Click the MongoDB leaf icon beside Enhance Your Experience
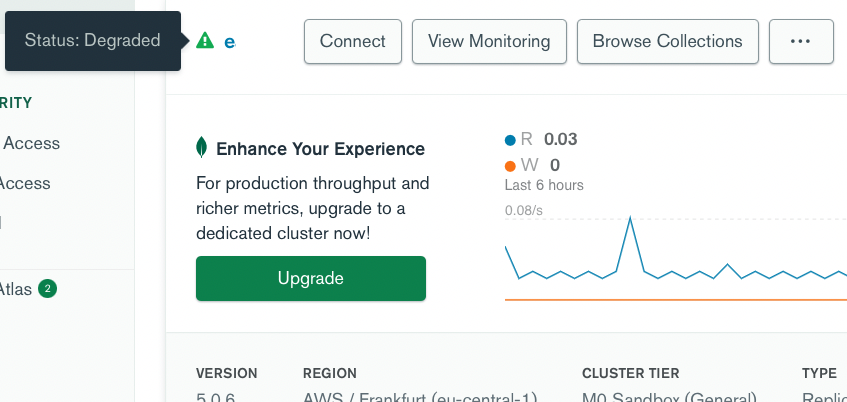Viewport: 847px width, 402px height. tap(202, 149)
